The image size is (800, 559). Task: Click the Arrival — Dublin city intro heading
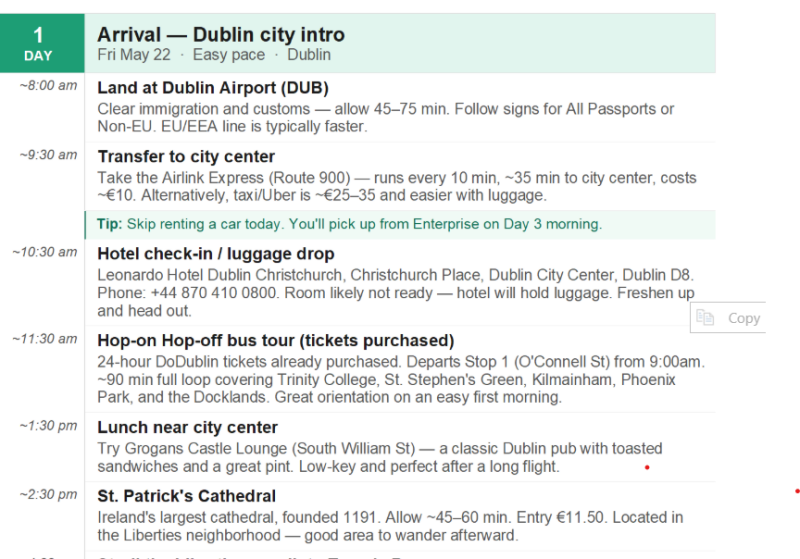221,35
